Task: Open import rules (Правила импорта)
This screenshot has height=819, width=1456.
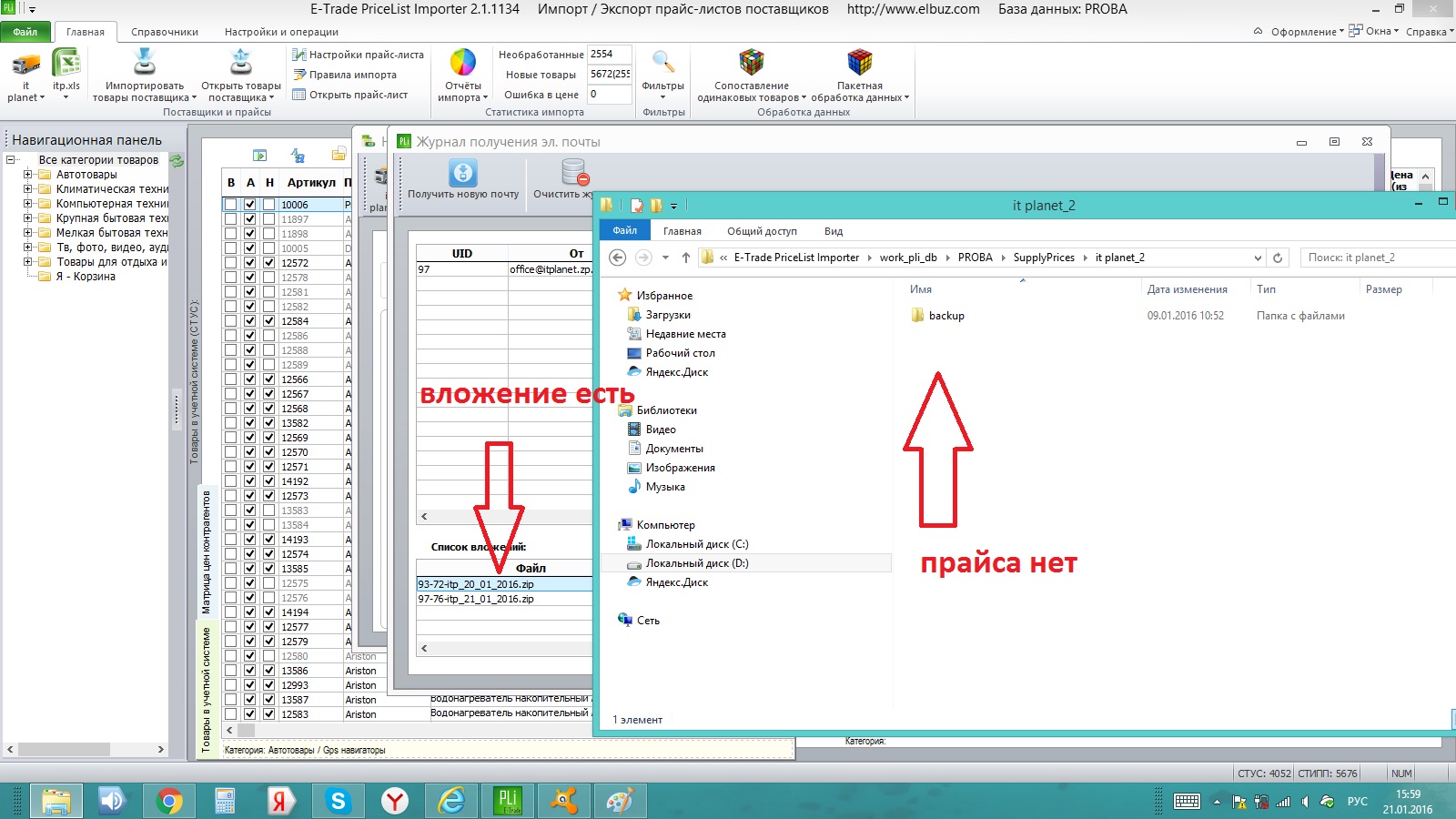Action: point(344,75)
